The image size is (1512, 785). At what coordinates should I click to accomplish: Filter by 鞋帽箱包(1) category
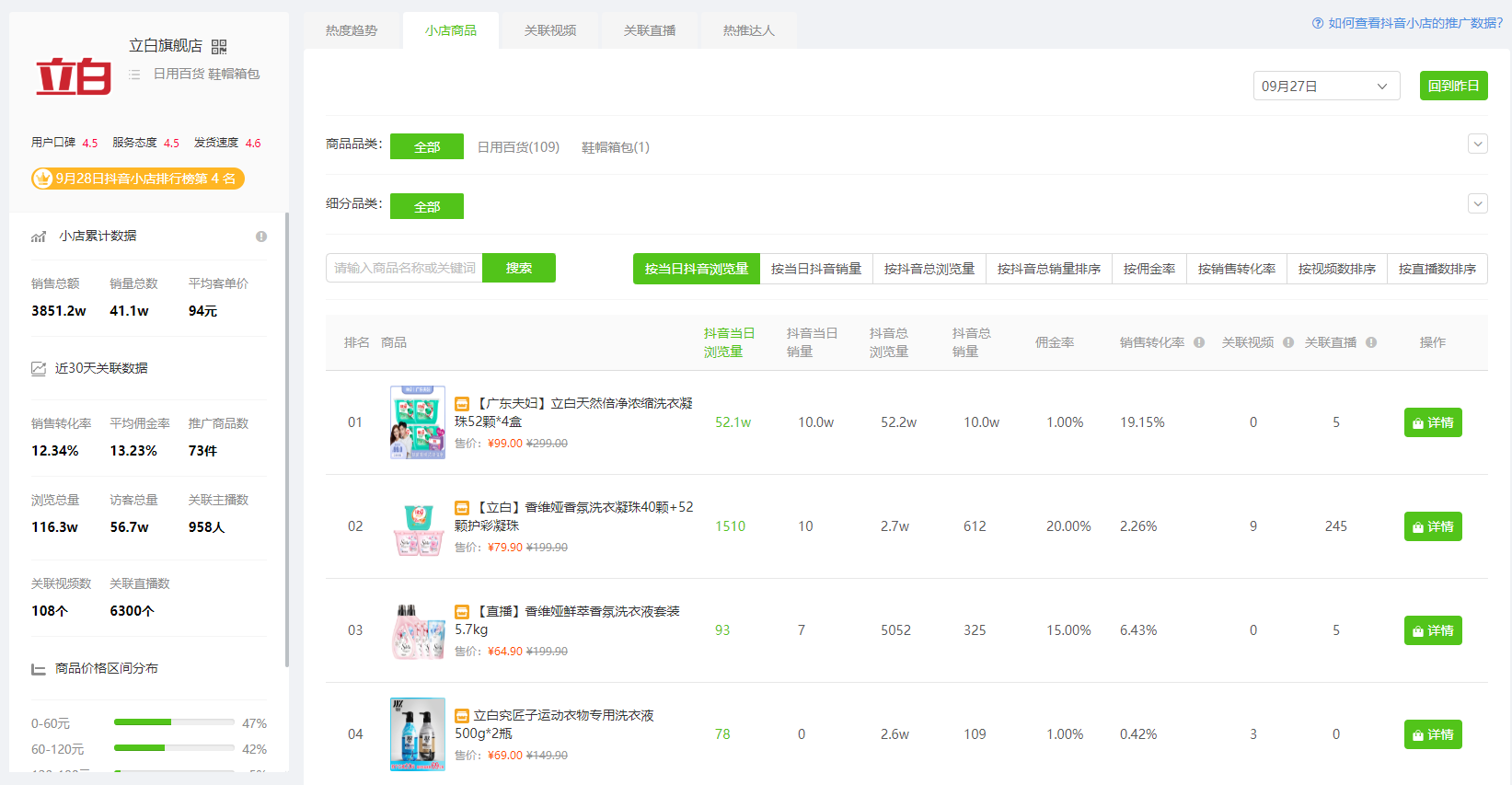tap(616, 147)
